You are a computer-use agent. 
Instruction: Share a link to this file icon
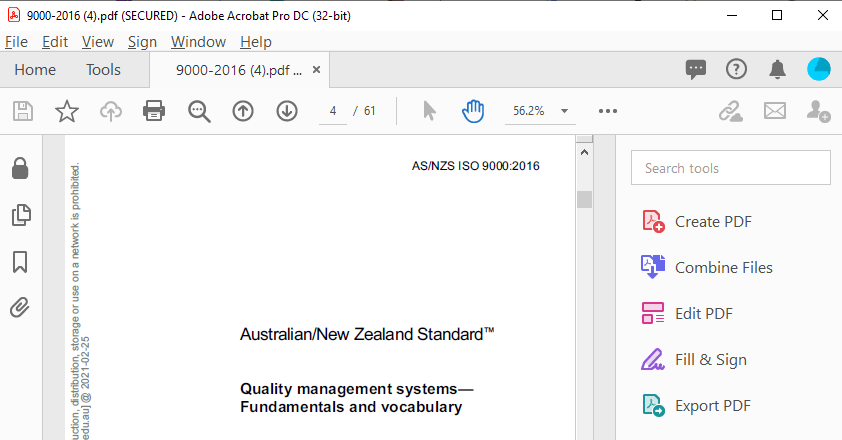click(x=731, y=111)
